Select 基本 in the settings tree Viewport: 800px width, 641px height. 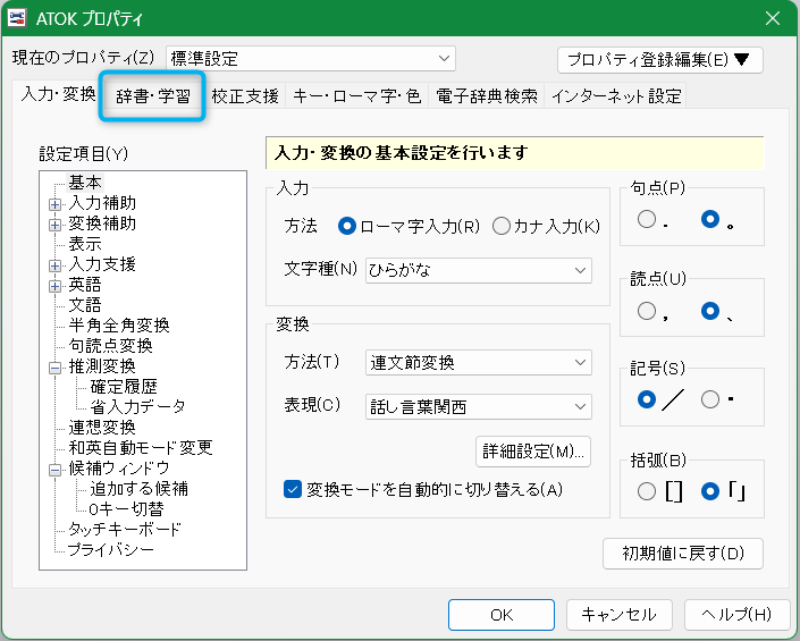coord(85,182)
